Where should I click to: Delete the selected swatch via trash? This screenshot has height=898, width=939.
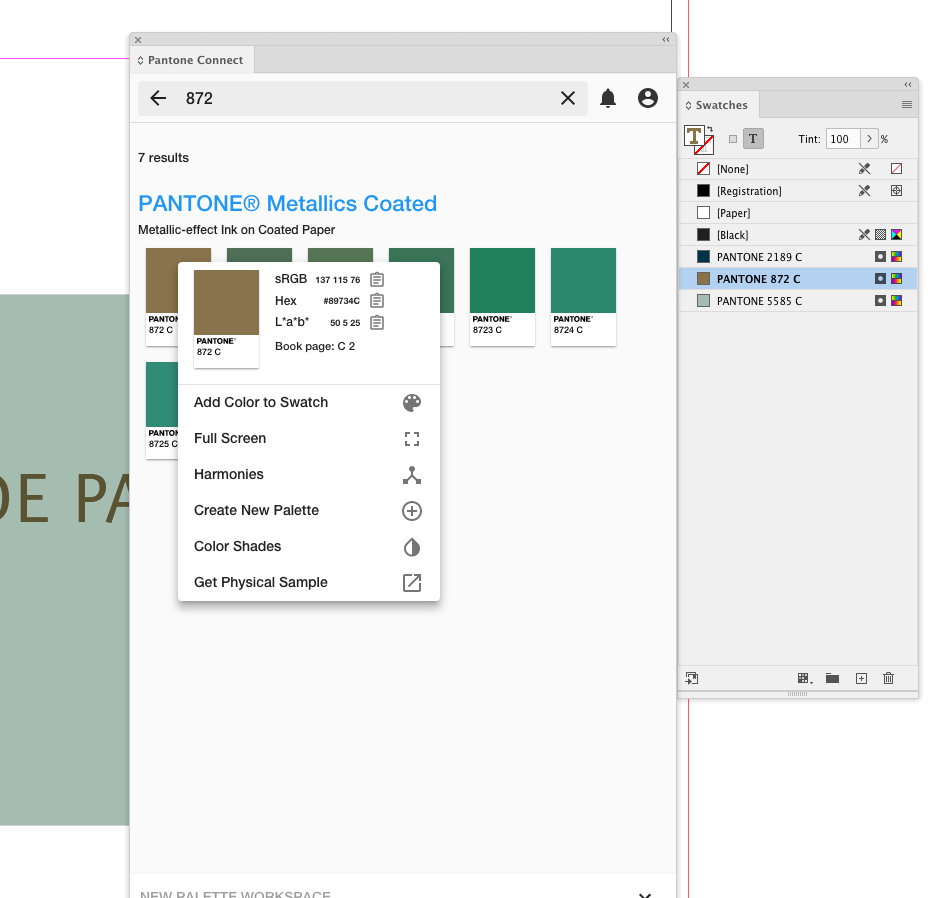pyautogui.click(x=889, y=678)
